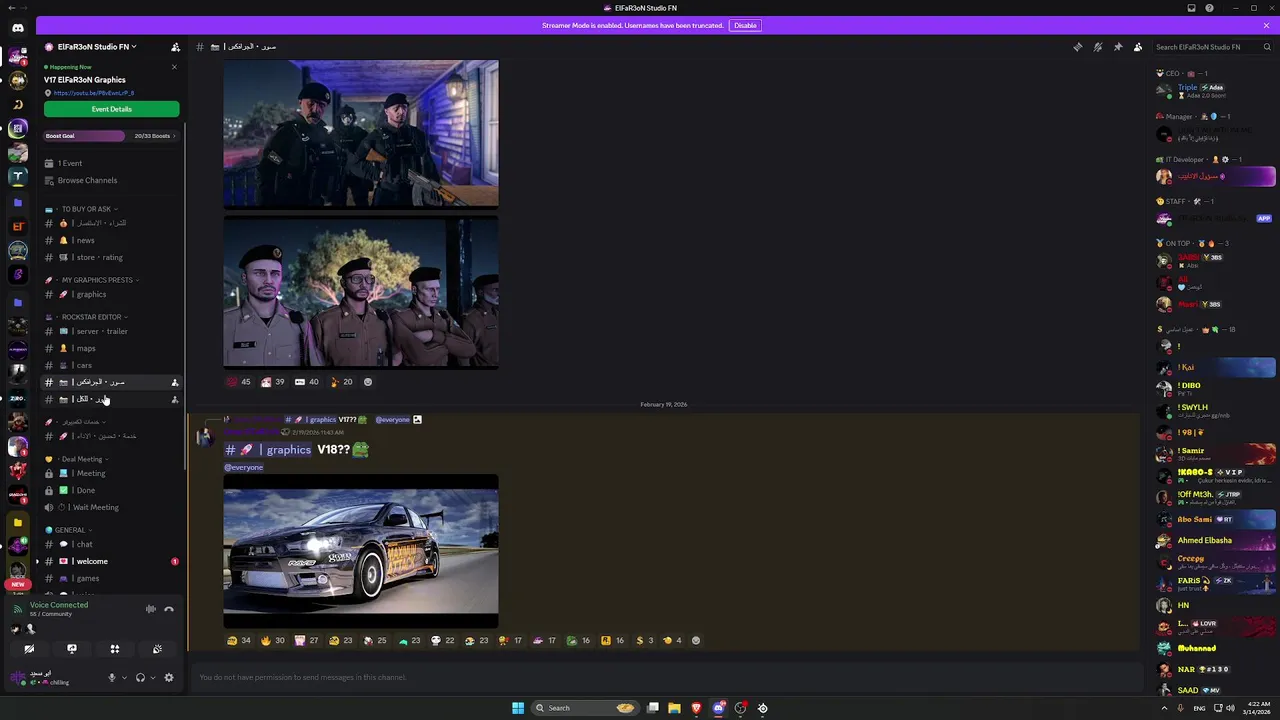The image size is (1280, 720).
Task: Open the Activities launcher icon
Action: (114, 649)
